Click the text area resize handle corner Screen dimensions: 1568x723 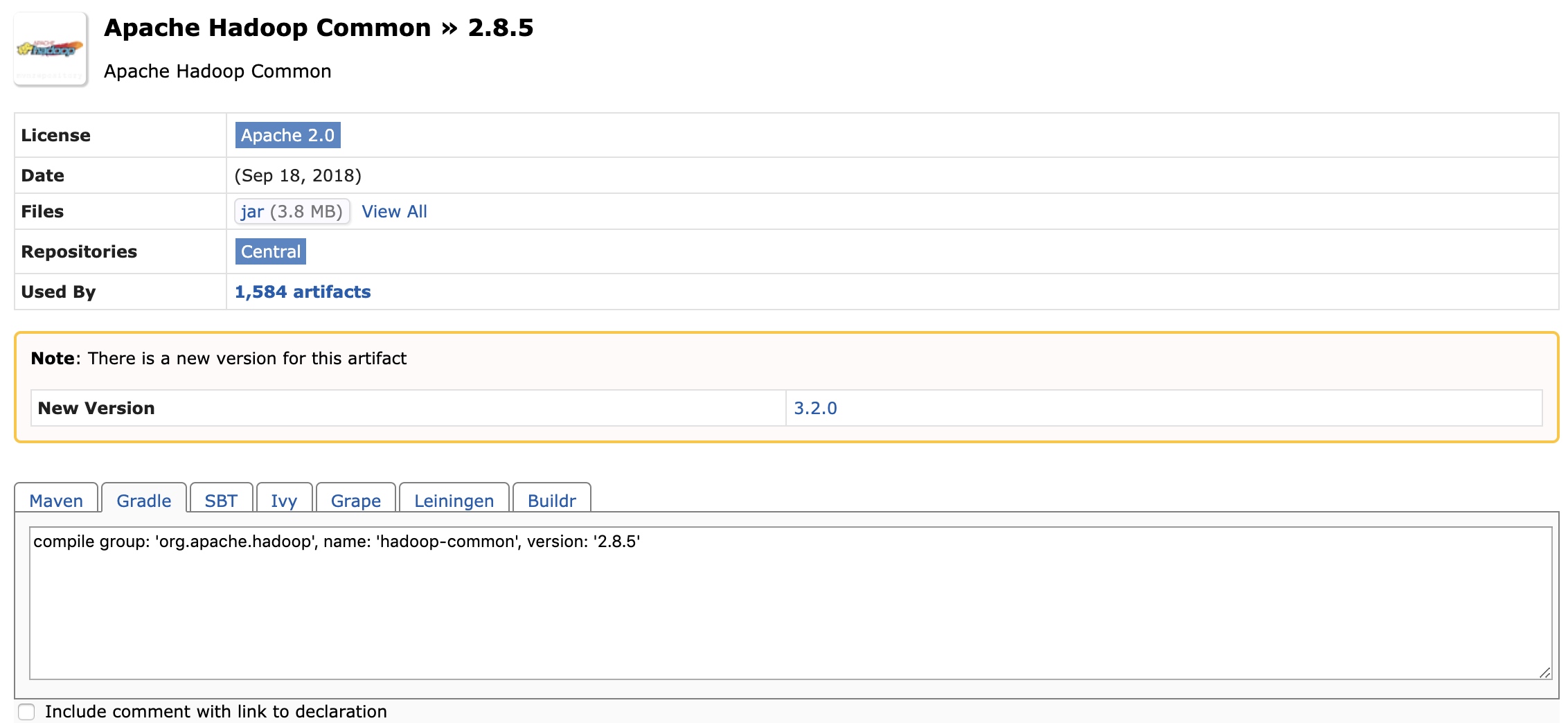tap(1544, 672)
